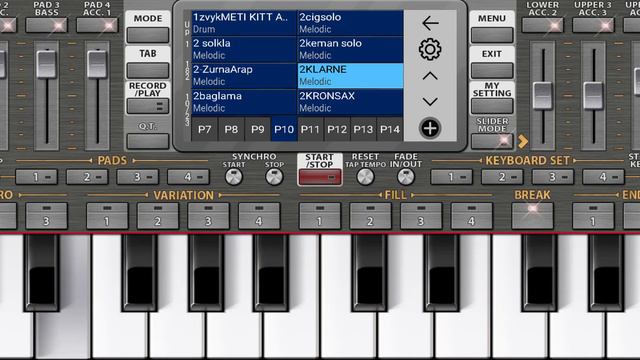Toggle the PAD 3 BASS button
640x360 pixels.
tap(47, 26)
